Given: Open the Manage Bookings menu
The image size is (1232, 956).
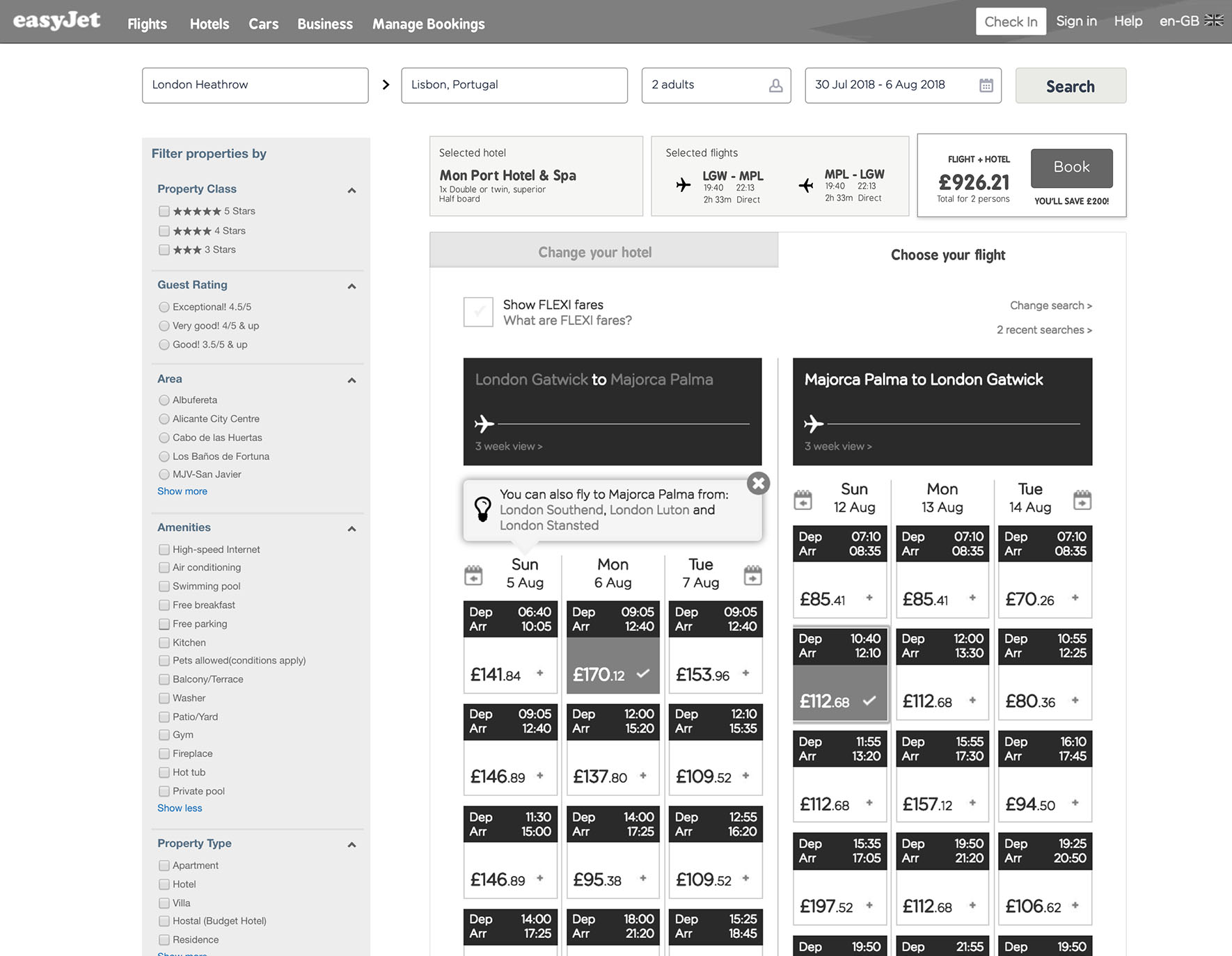Looking at the screenshot, I should pyautogui.click(x=428, y=24).
